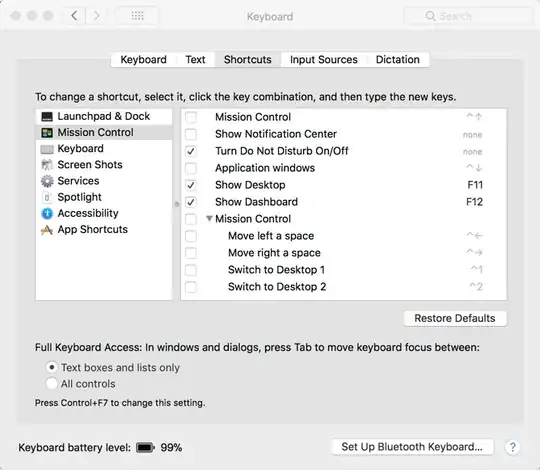Click 'none' shortcut for Show Notification Center
The image size is (540, 470).
coord(472,135)
